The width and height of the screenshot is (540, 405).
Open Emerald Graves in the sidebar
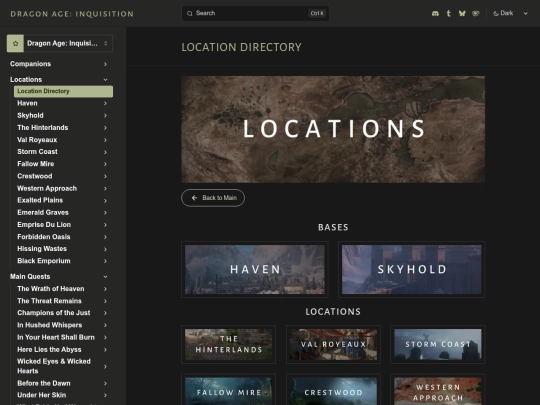[43, 212]
